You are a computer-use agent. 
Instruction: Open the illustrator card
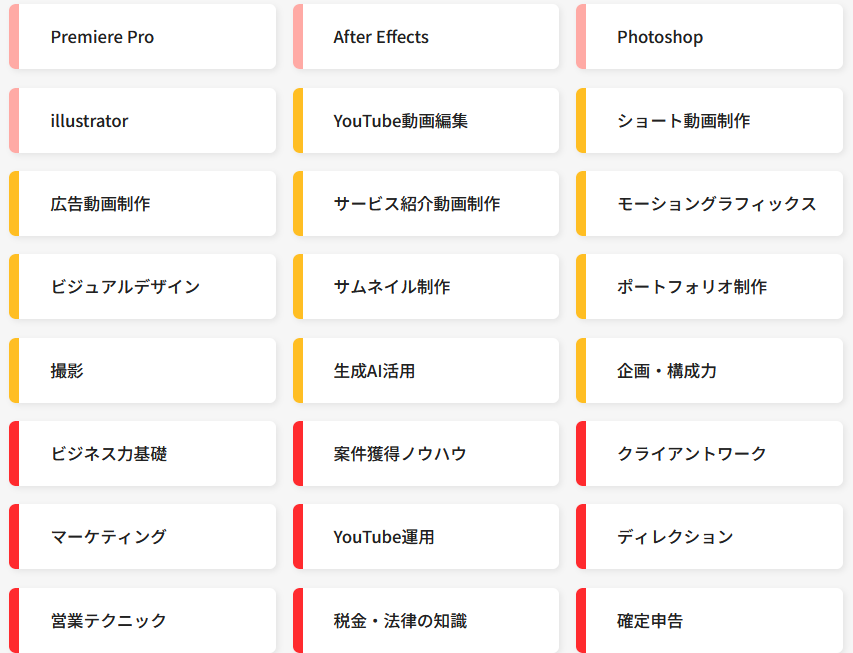click(143, 120)
